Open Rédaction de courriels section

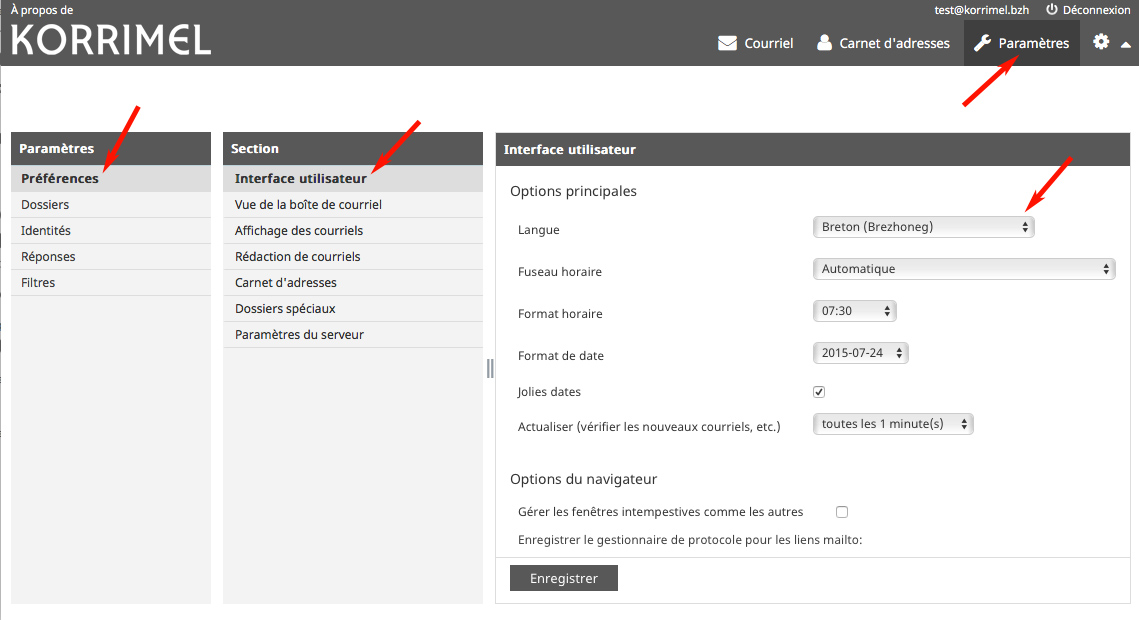[297, 257]
